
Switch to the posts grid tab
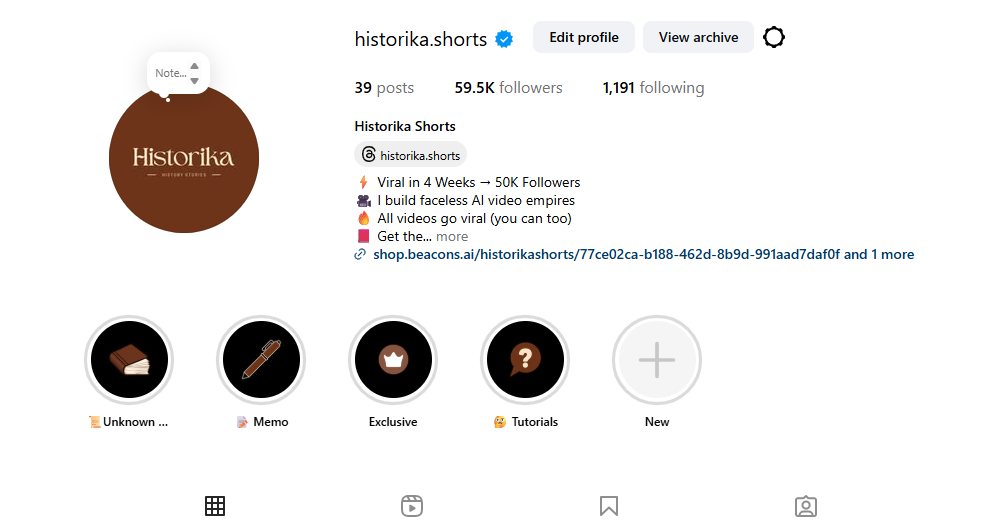[x=215, y=506]
